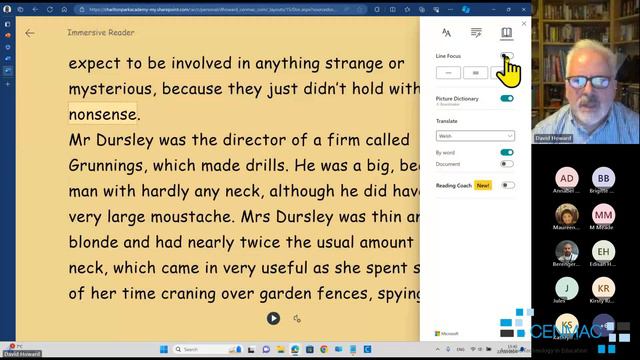Add new item with sidebar plus icon
The height and width of the screenshot is (360, 640).
(x=7, y=84)
